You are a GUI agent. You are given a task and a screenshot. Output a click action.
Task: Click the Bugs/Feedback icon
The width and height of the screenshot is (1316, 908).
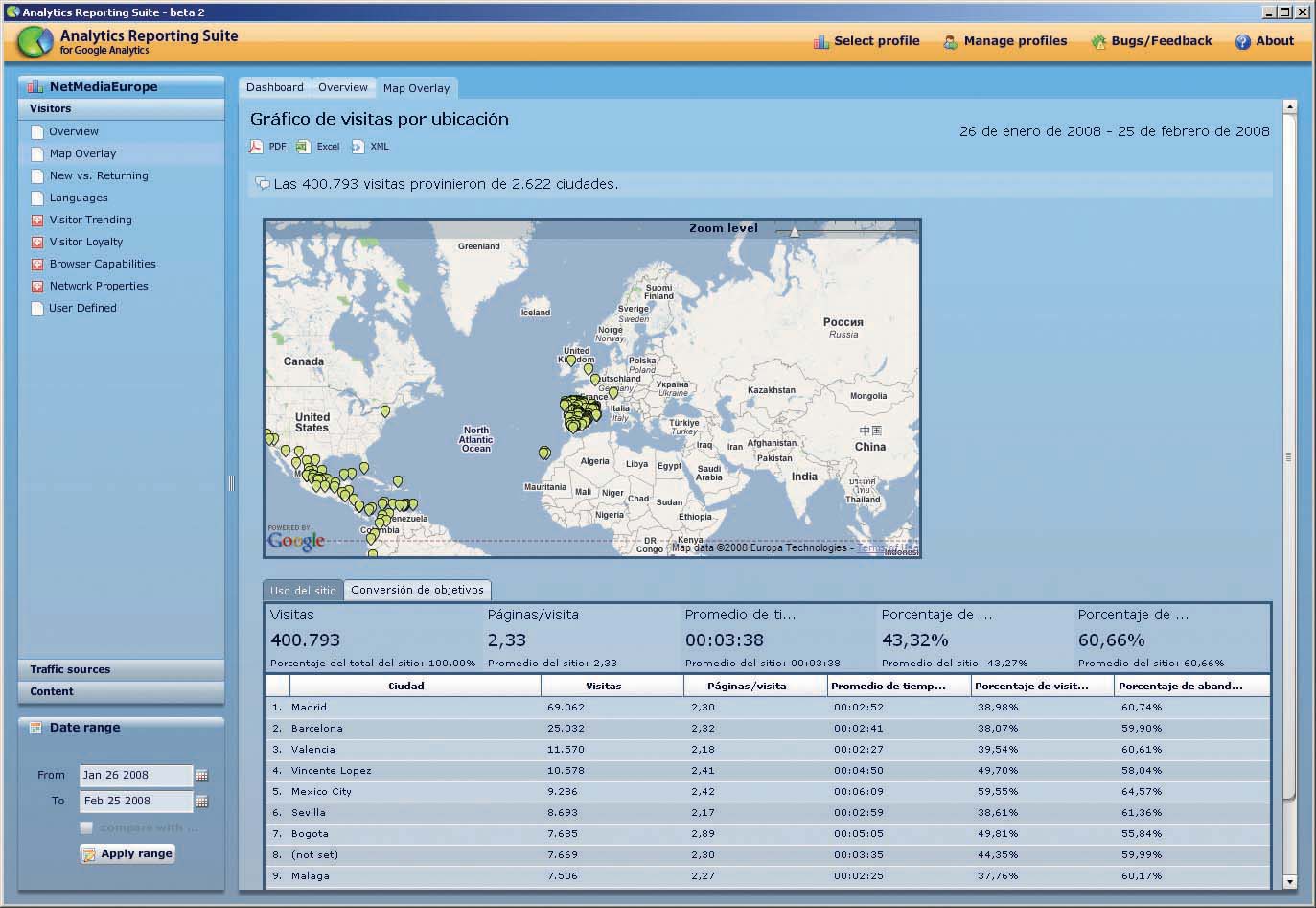click(x=1098, y=41)
